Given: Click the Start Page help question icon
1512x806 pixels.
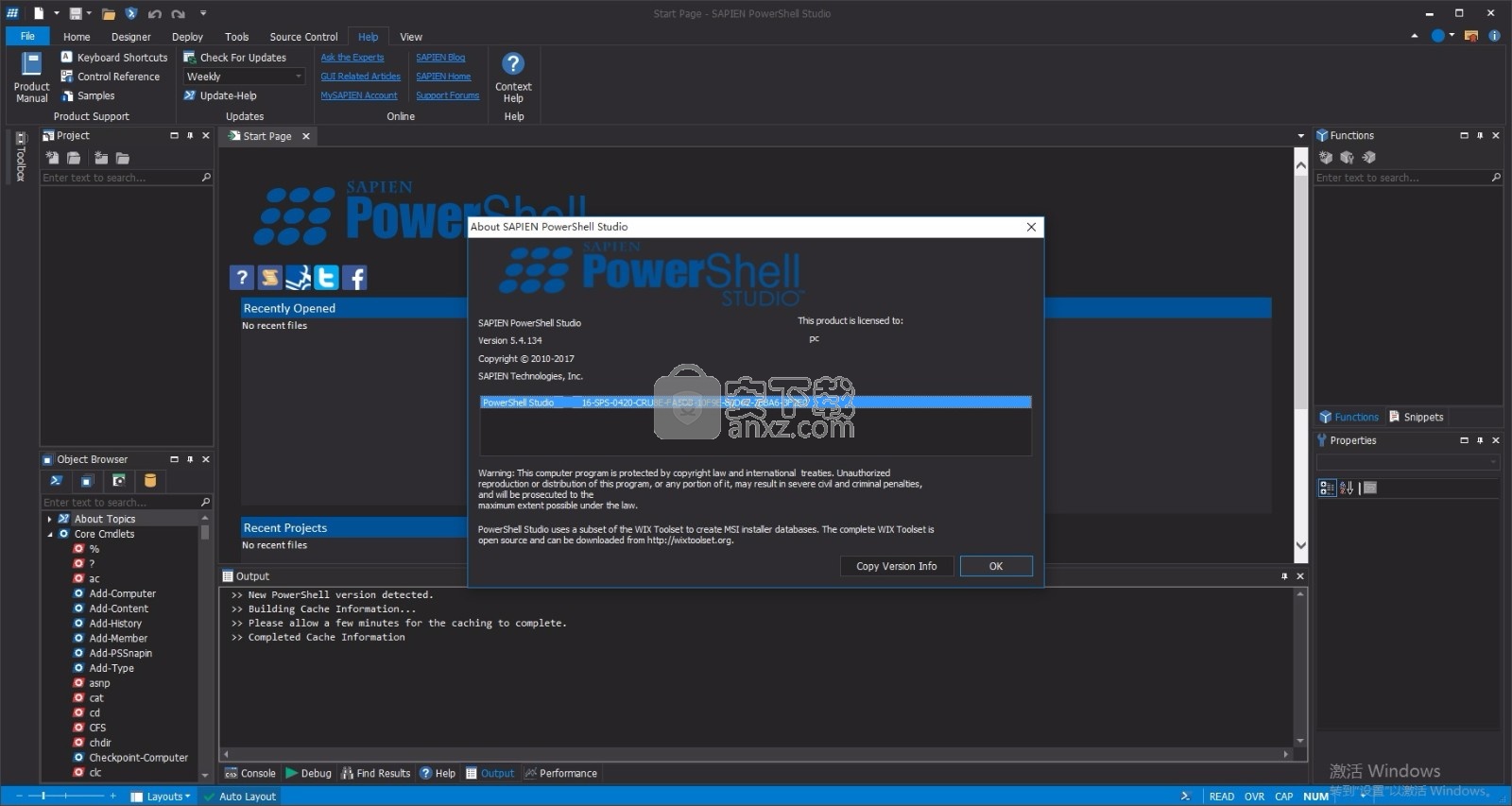Looking at the screenshot, I should (242, 277).
